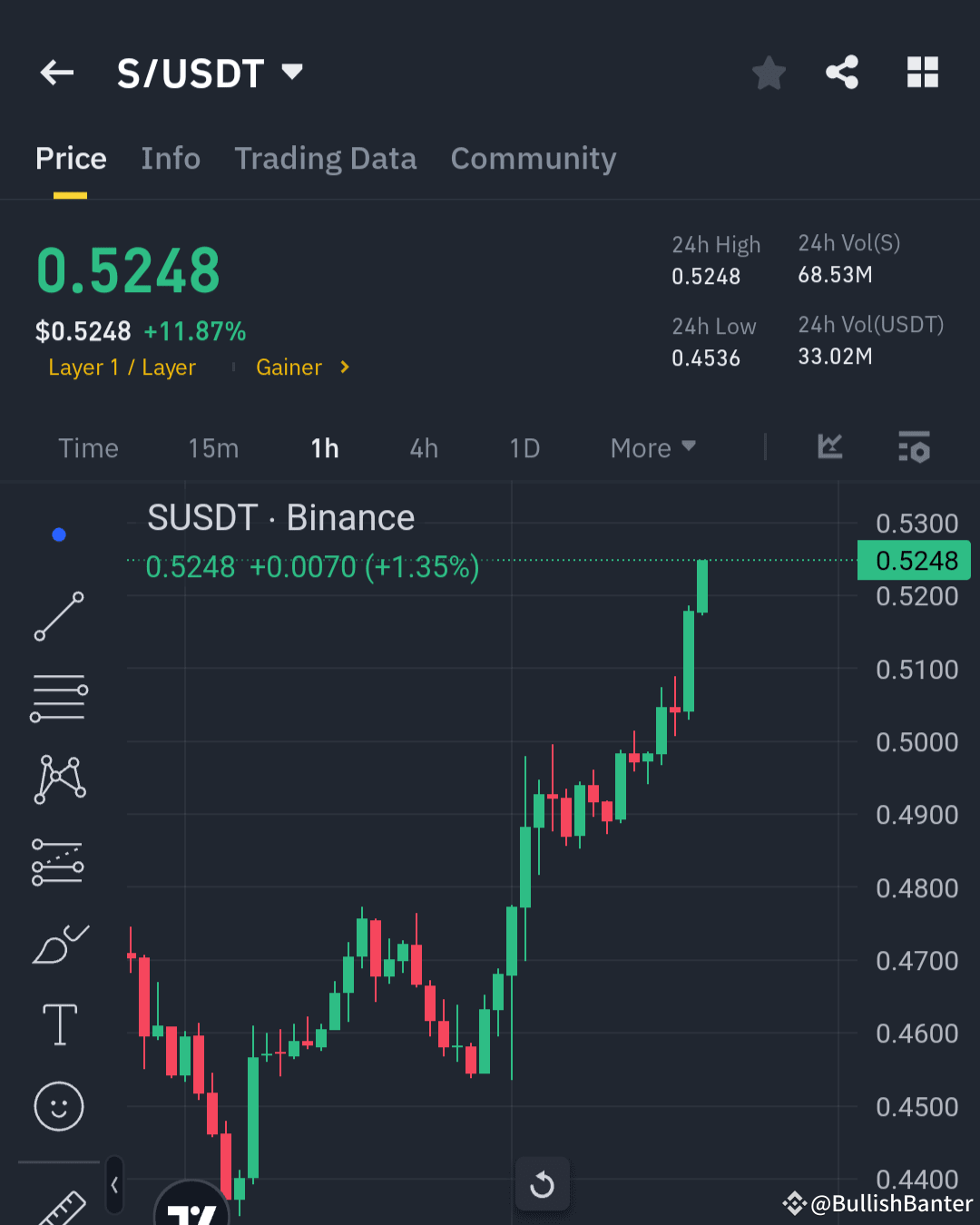Open the More timeframes dropdown
The height and width of the screenshot is (1225, 980).
pos(652,447)
